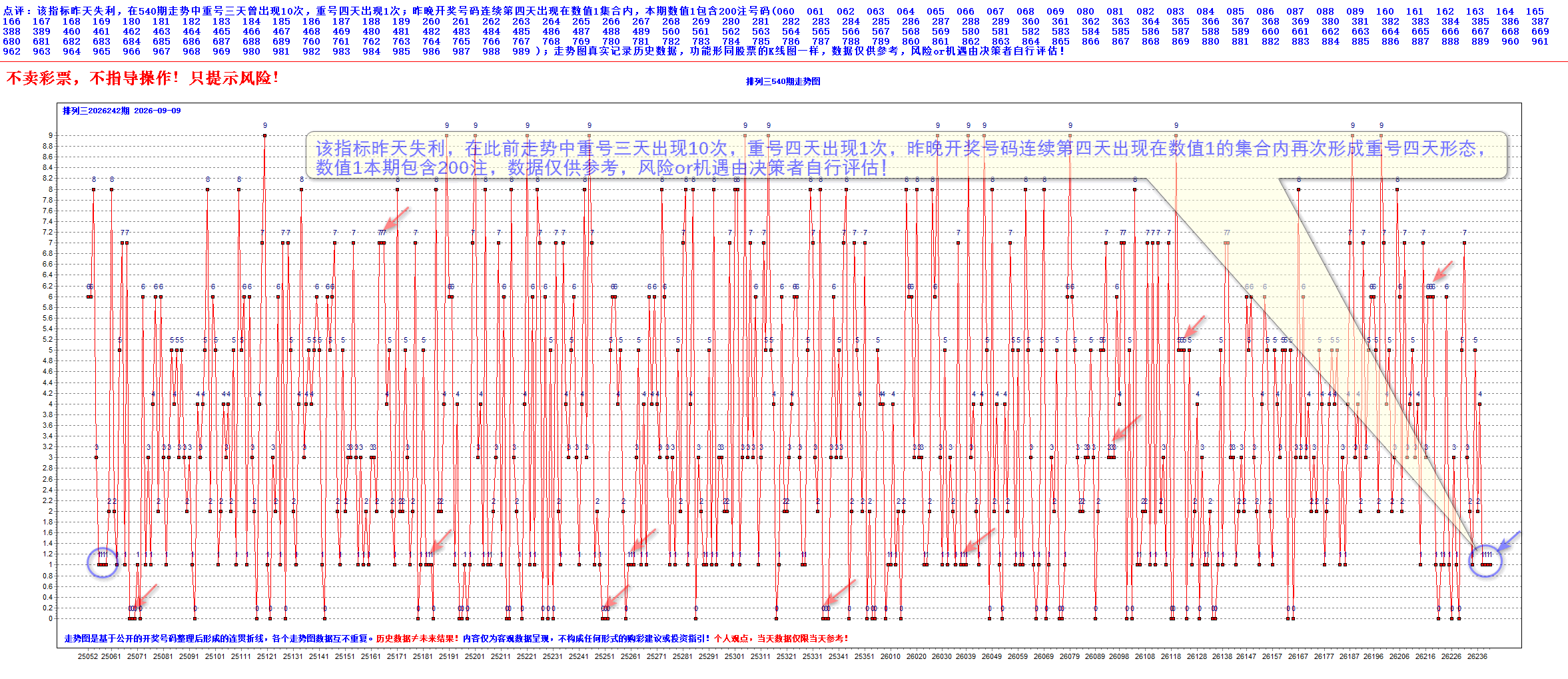Screen dimensions: 1568x679
Task: Click the y-axis label 2.4
Action: (x=48, y=490)
